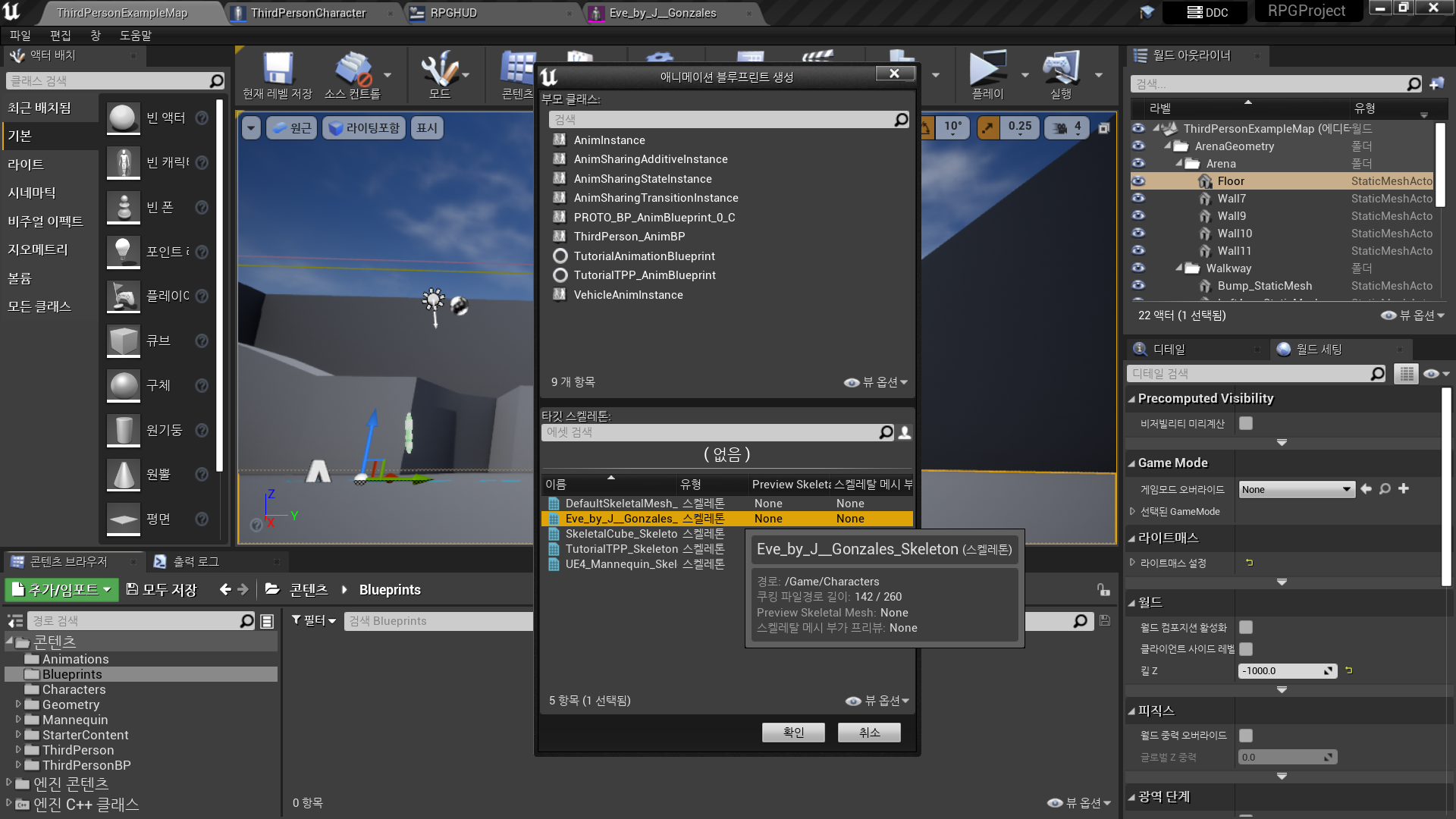Hide the Wall7 actor via eye toggle
This screenshot has height=819, width=1456.
(x=1138, y=198)
